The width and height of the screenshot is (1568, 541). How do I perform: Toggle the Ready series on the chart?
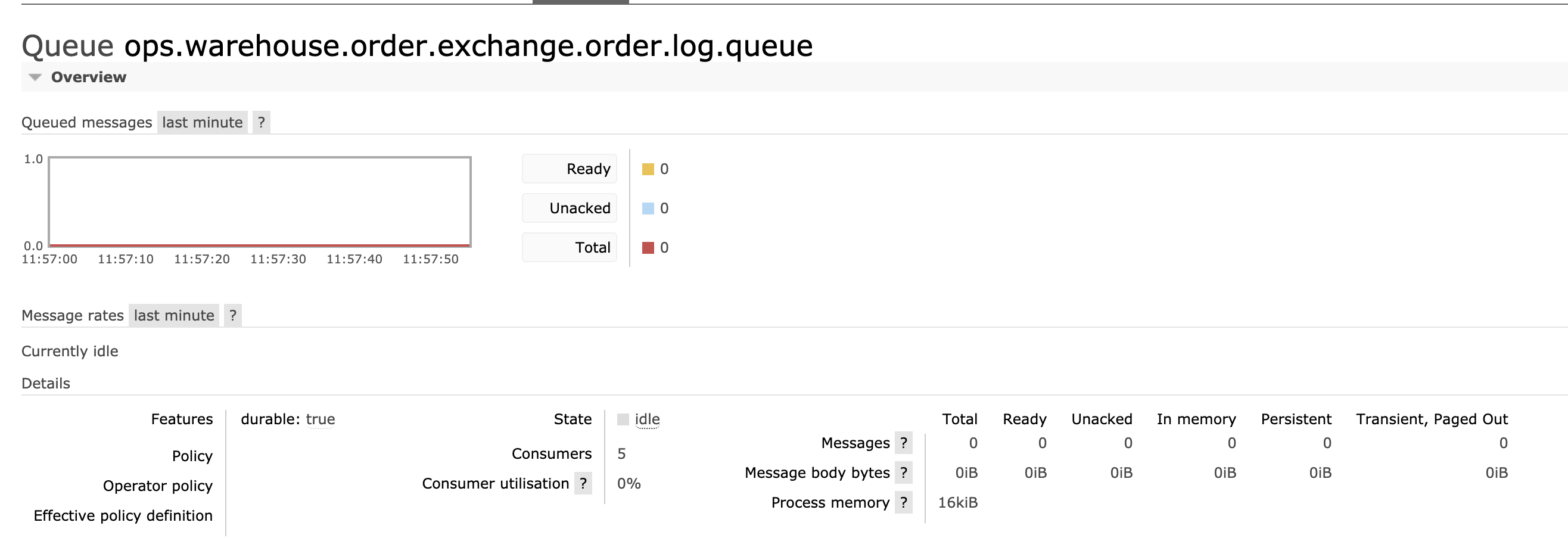[568, 168]
